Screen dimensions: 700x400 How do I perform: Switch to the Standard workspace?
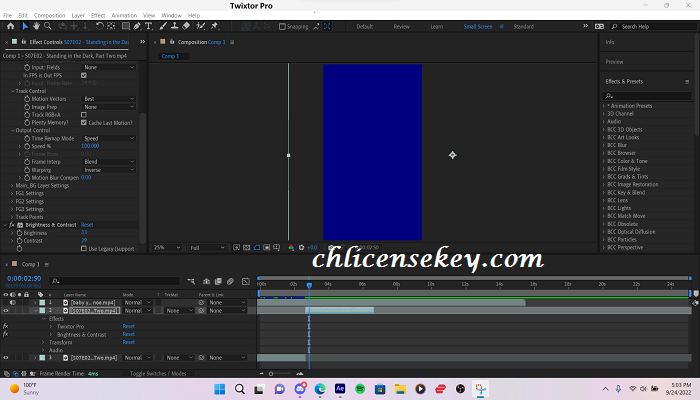(523, 27)
